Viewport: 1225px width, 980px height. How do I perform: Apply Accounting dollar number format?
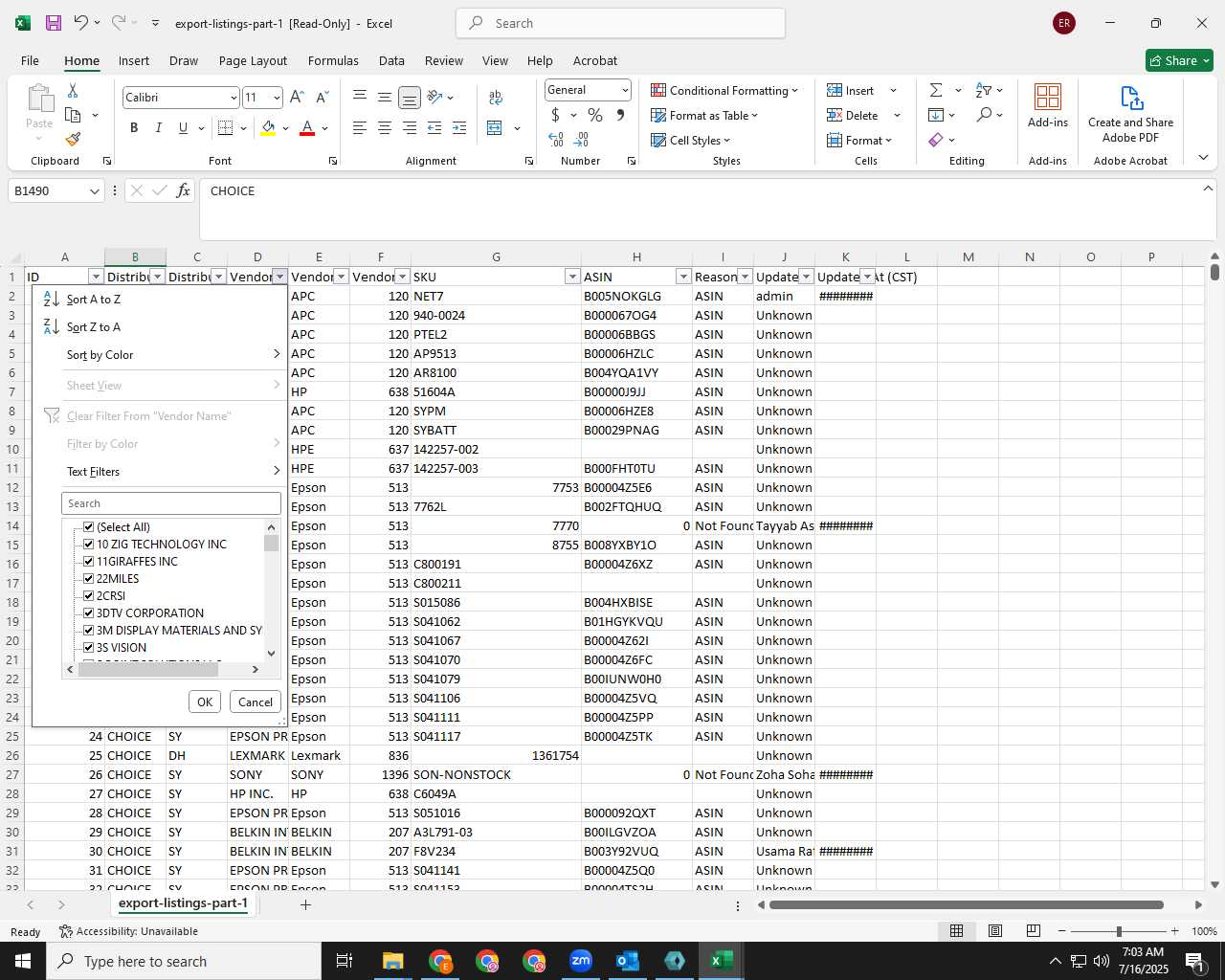[x=555, y=115]
